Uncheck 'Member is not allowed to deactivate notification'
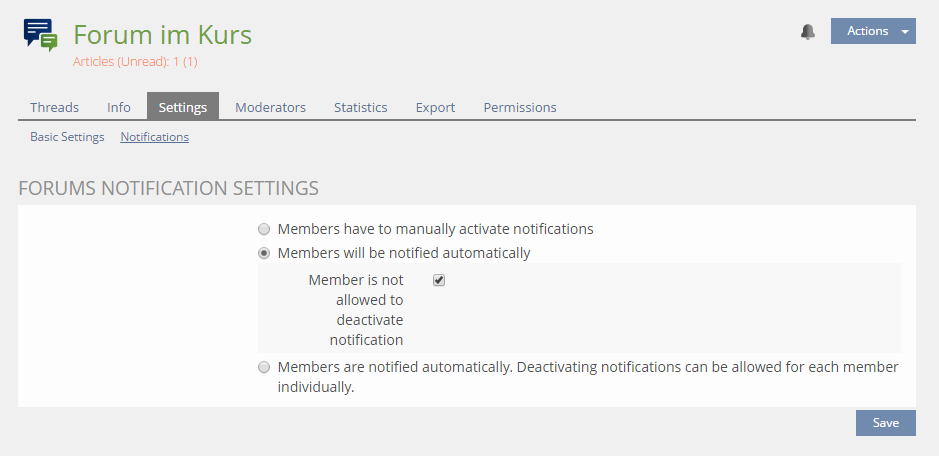This screenshot has height=456, width=939. 439,280
